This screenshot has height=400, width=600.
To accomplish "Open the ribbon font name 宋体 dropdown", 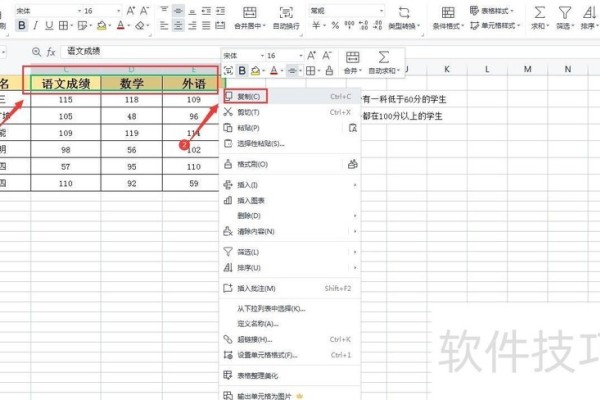I will 79,11.
